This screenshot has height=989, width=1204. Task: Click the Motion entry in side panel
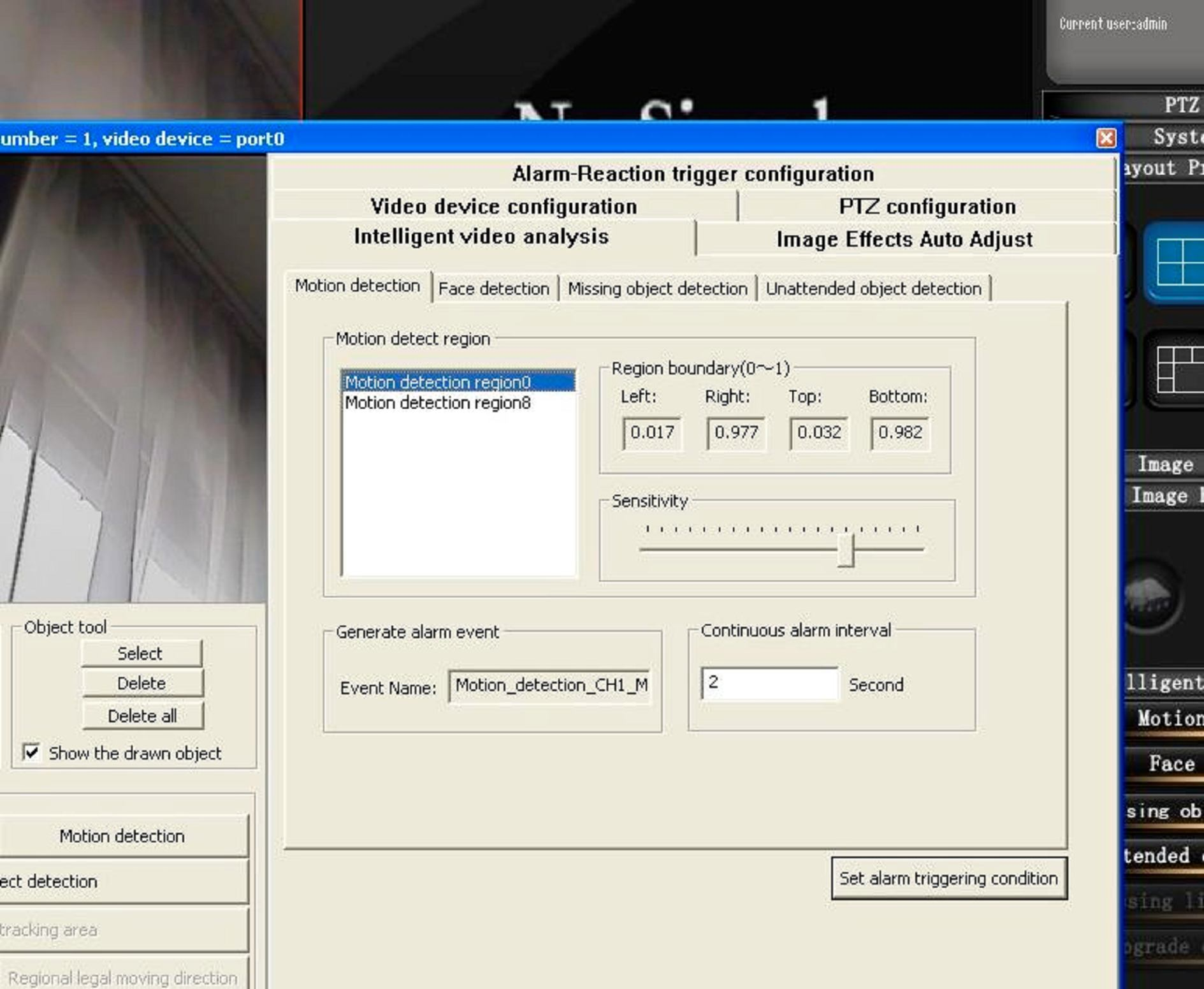1164,719
